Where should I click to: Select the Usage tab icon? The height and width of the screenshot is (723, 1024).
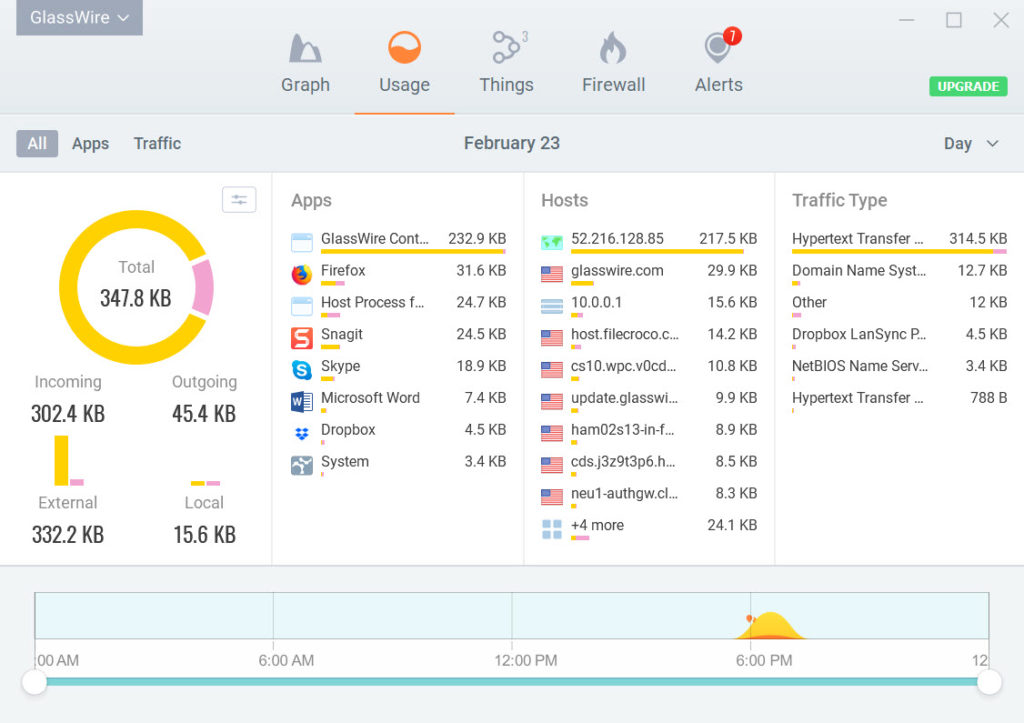[404, 48]
